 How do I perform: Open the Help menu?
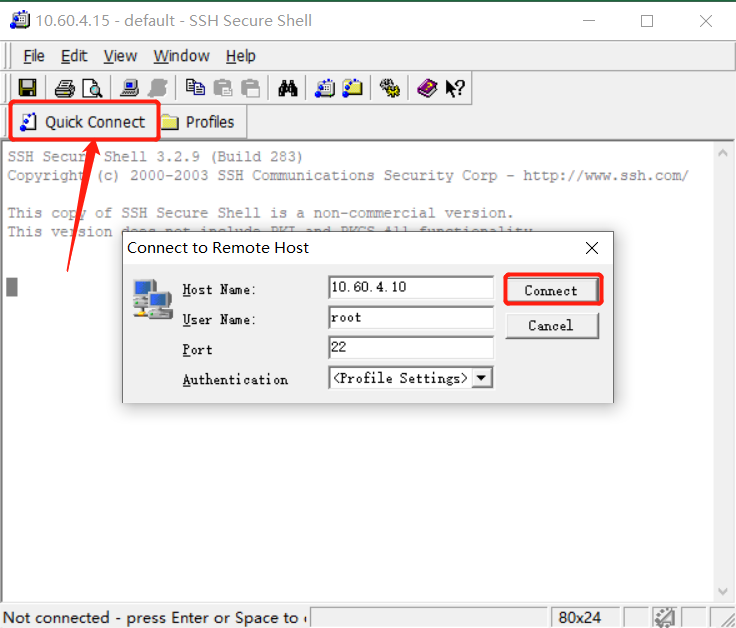point(240,56)
